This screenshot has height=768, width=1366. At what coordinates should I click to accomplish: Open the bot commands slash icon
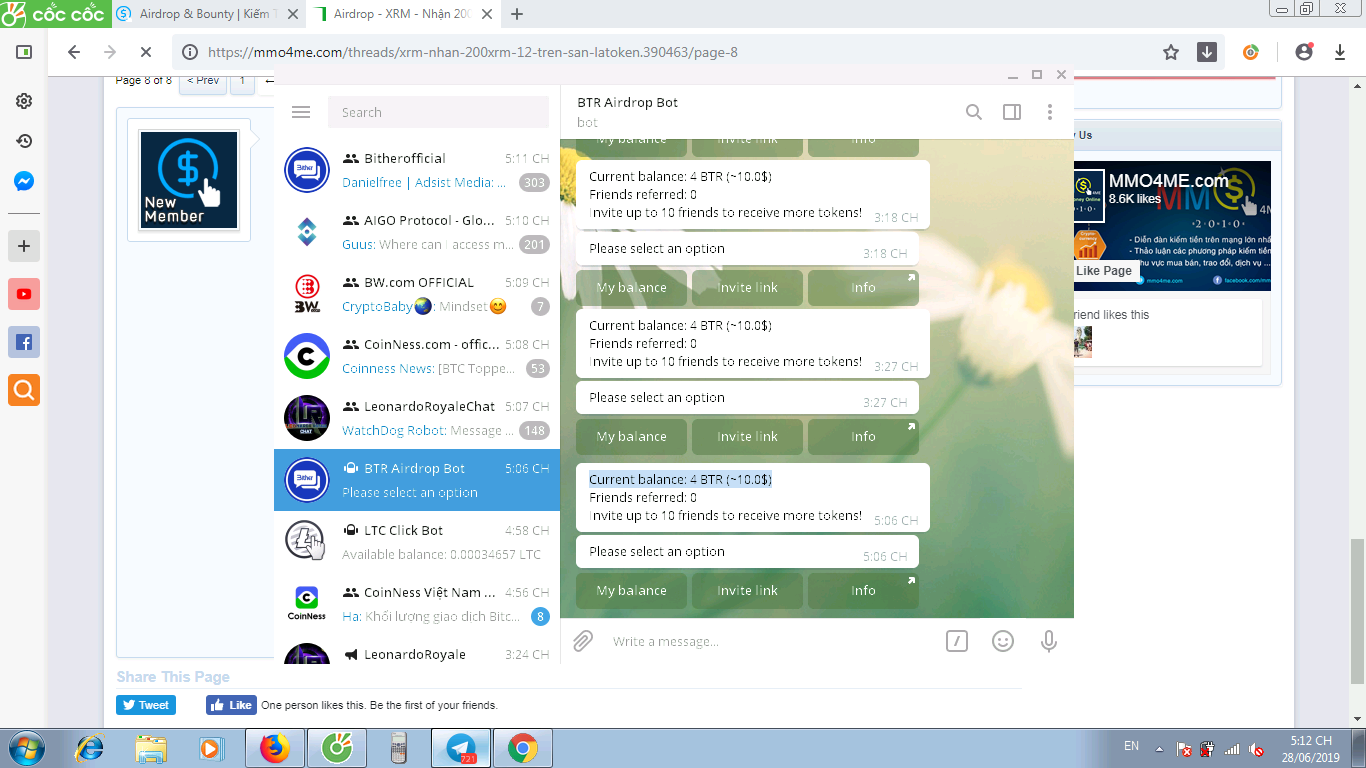coord(957,641)
